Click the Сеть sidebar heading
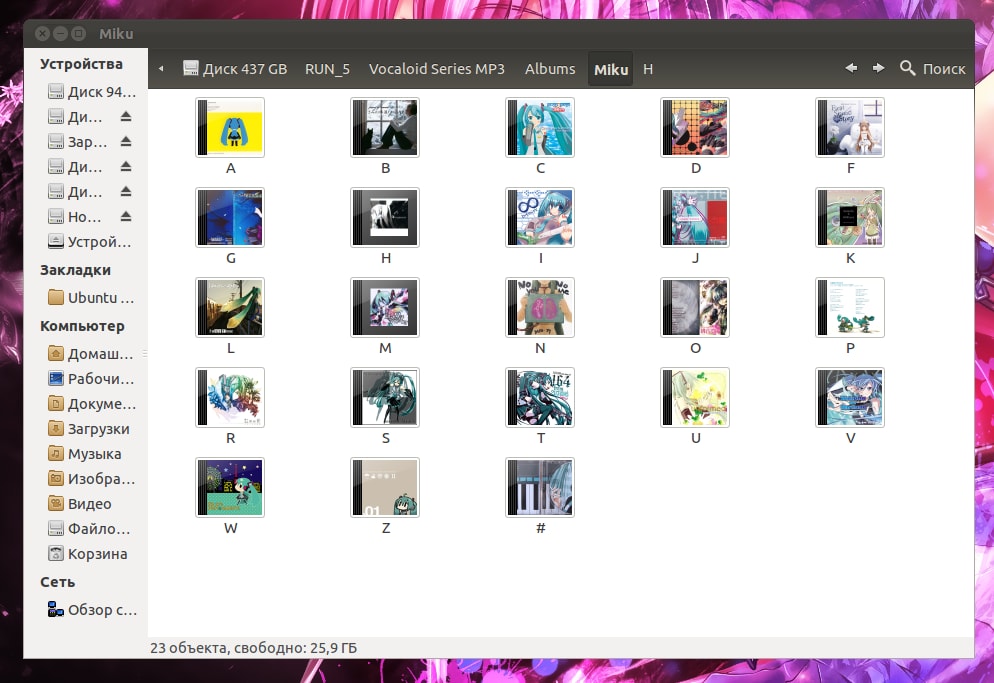 point(58,582)
